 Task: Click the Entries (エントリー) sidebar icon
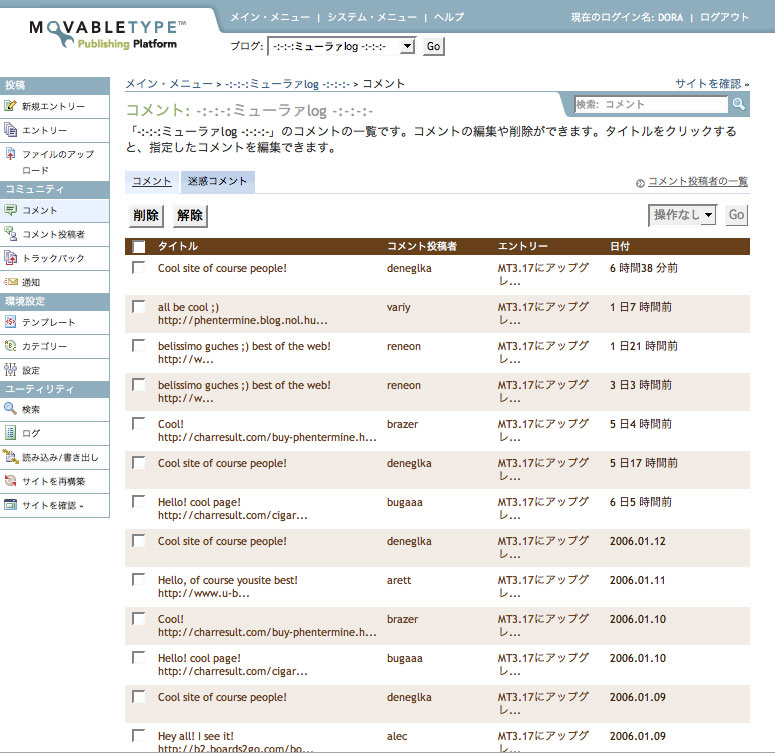click(x=11, y=130)
